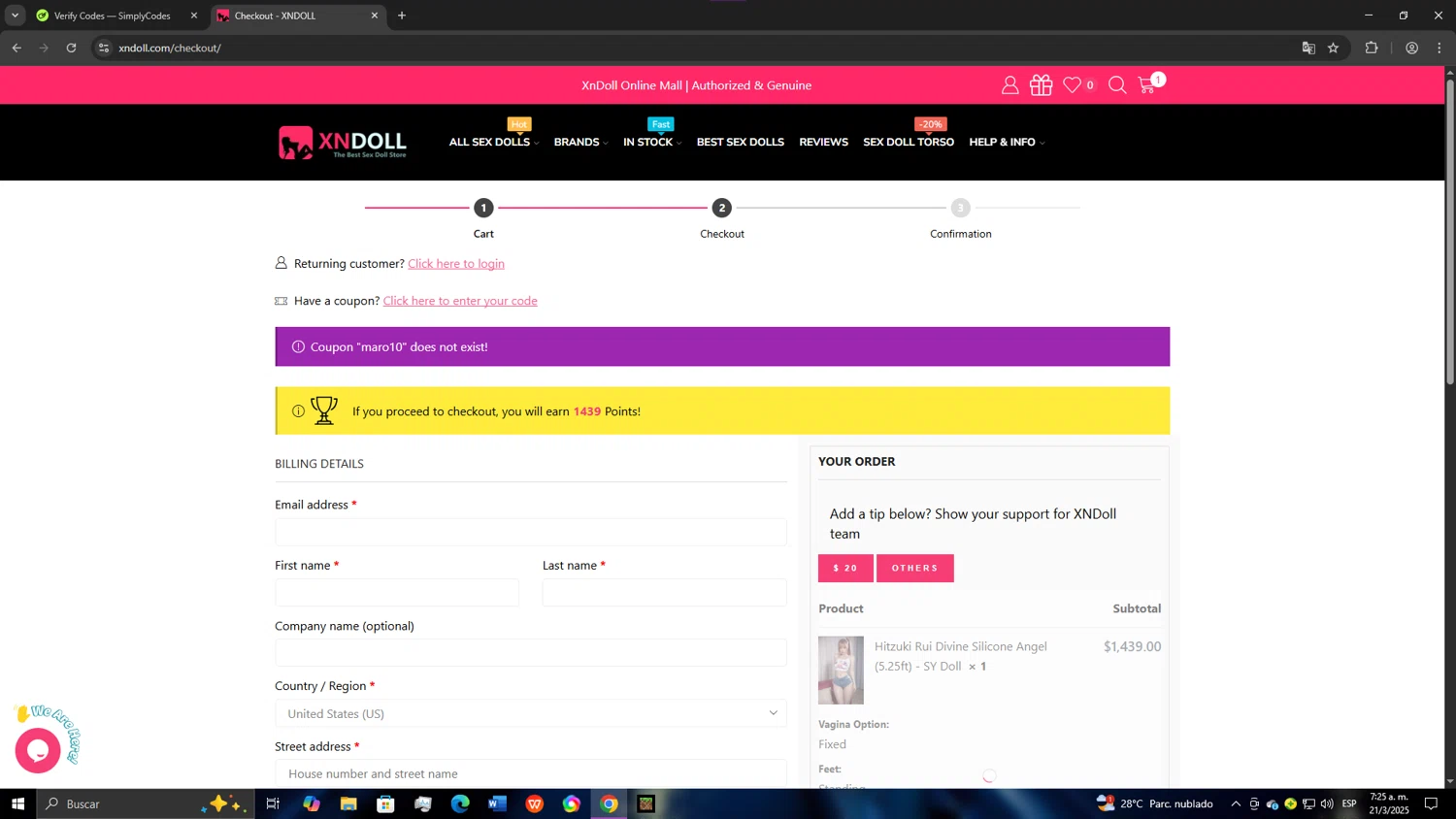Open tab search dropdown arrow
Screen dimensions: 1456x819
pos(15,16)
